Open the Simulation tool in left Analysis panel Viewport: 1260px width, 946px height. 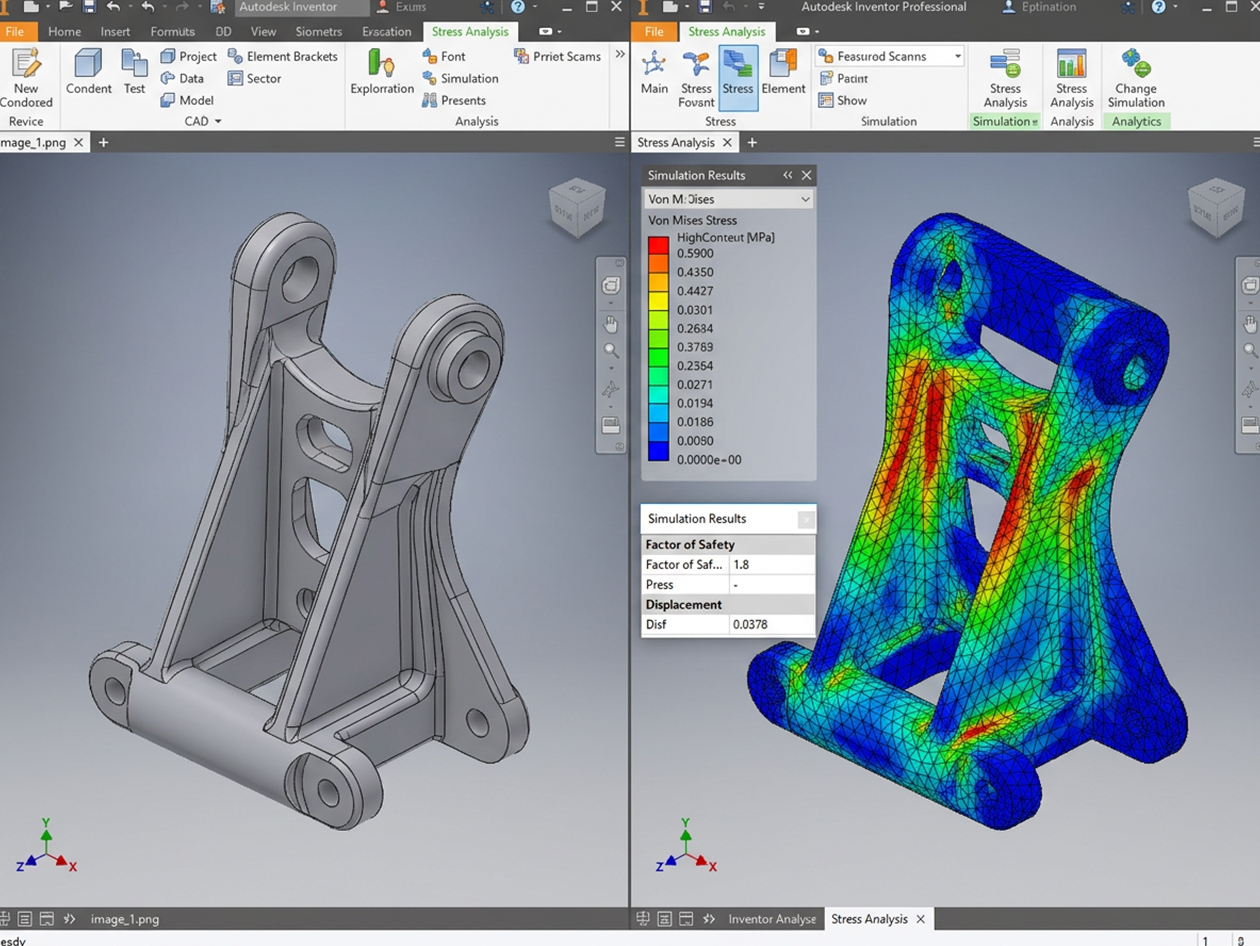point(460,78)
